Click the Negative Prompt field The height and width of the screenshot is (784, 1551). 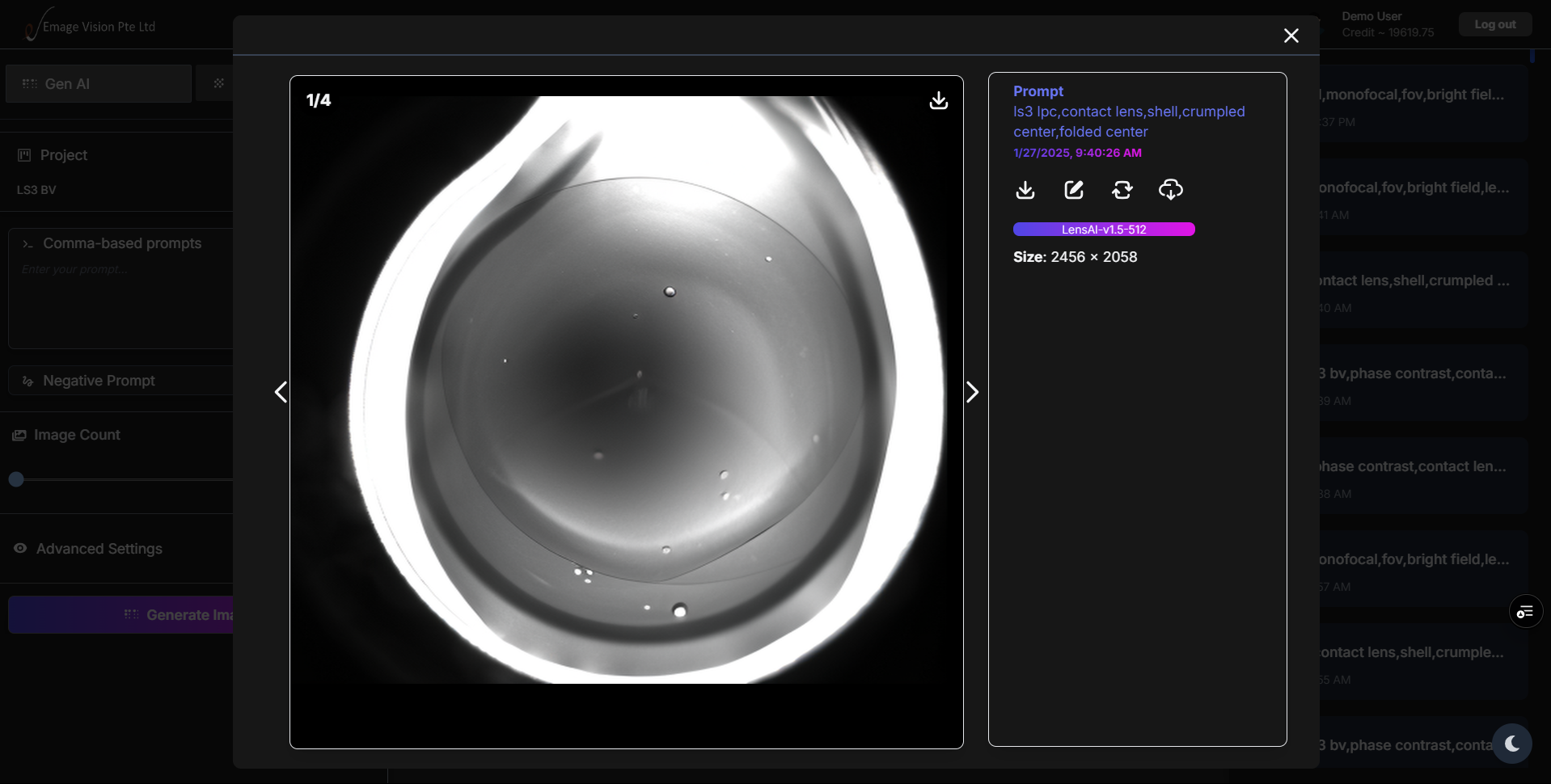point(121,381)
